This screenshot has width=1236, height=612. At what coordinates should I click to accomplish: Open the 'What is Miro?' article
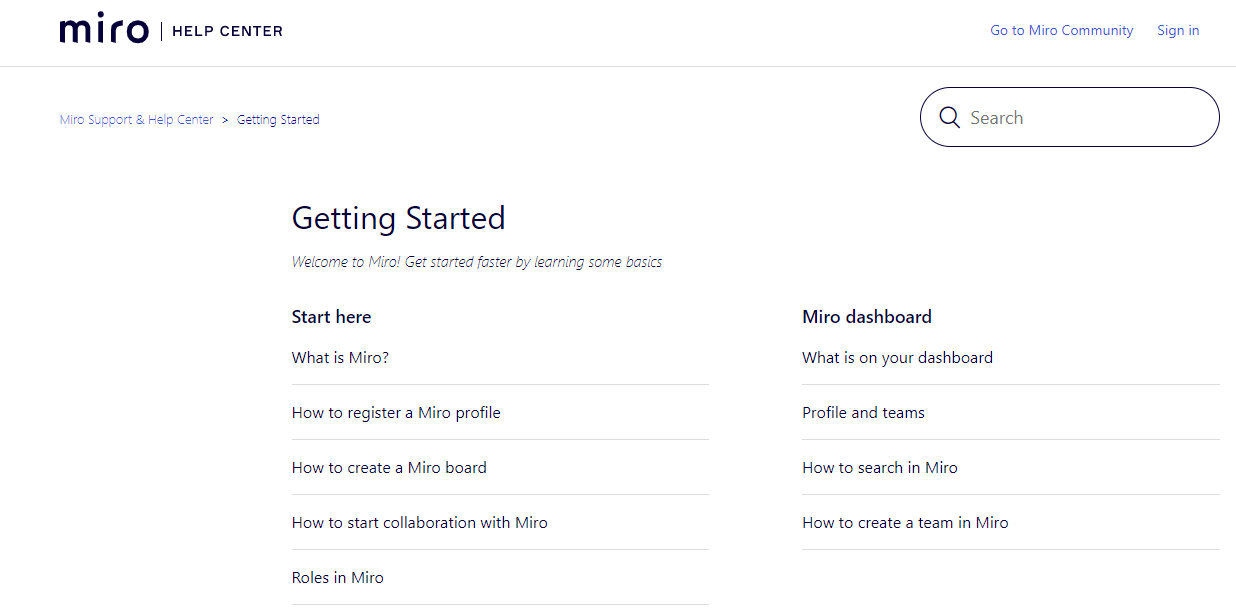(340, 358)
